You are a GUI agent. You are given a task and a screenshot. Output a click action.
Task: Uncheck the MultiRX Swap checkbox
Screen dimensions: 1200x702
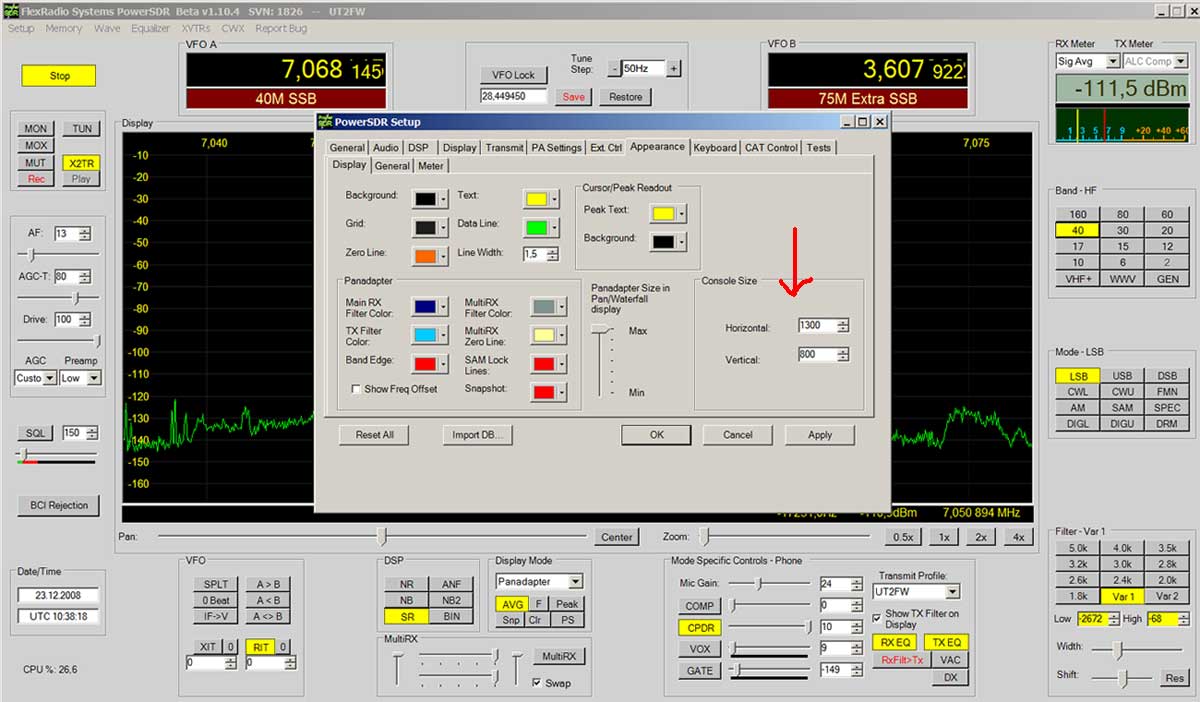click(x=537, y=683)
